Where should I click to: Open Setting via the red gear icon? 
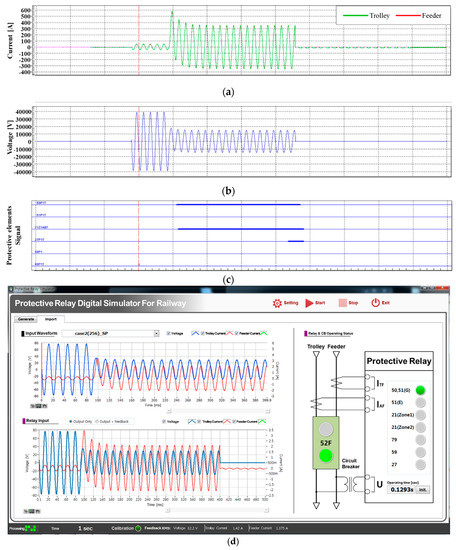click(277, 303)
